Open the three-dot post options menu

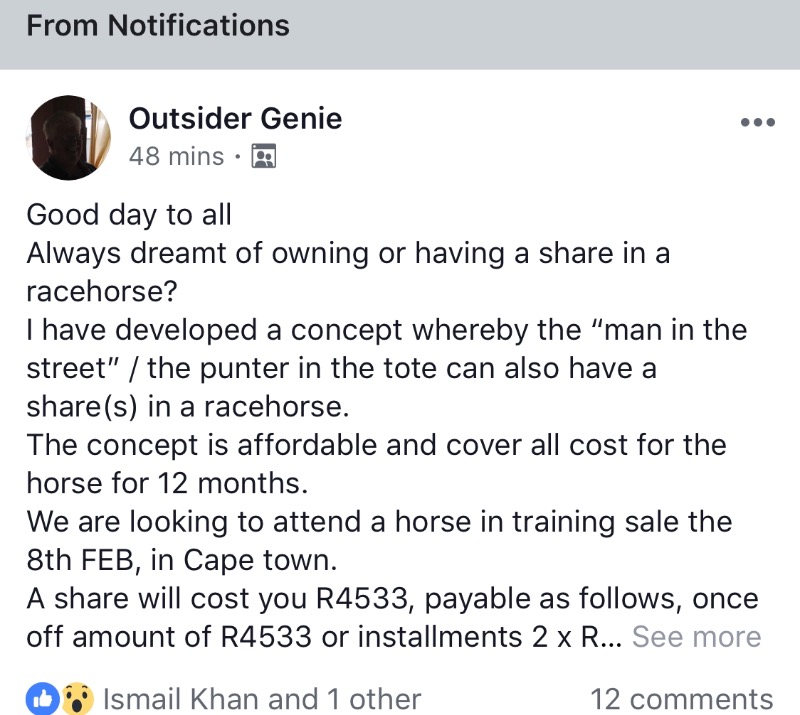(x=757, y=123)
